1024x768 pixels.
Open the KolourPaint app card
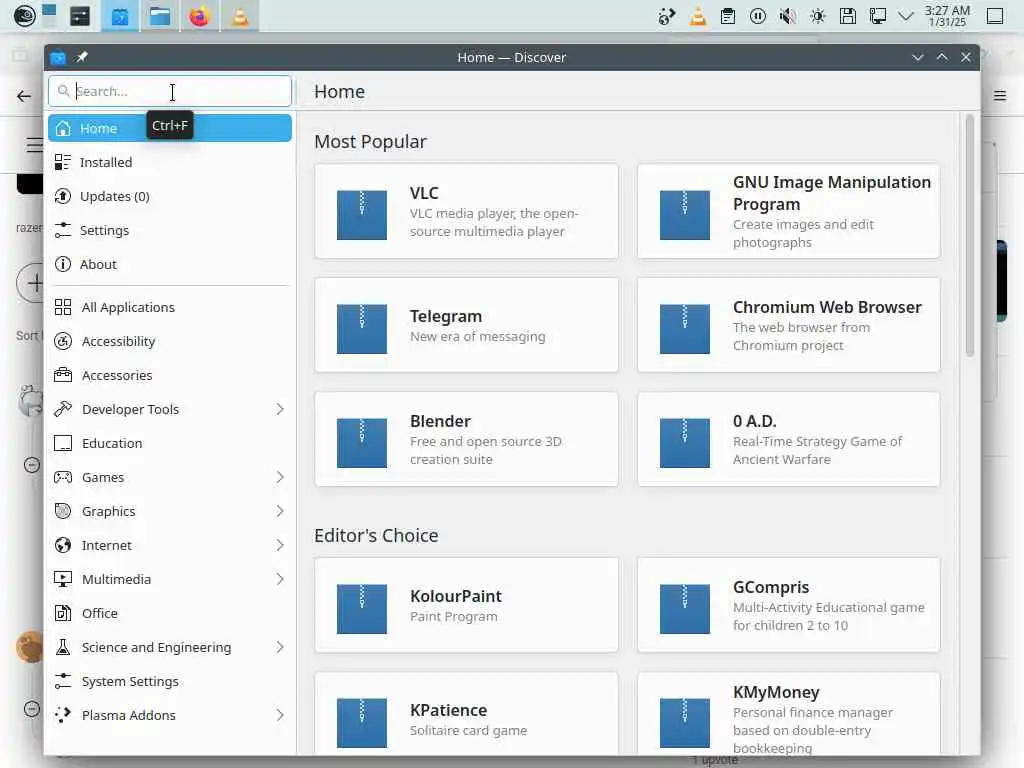pyautogui.click(x=466, y=605)
